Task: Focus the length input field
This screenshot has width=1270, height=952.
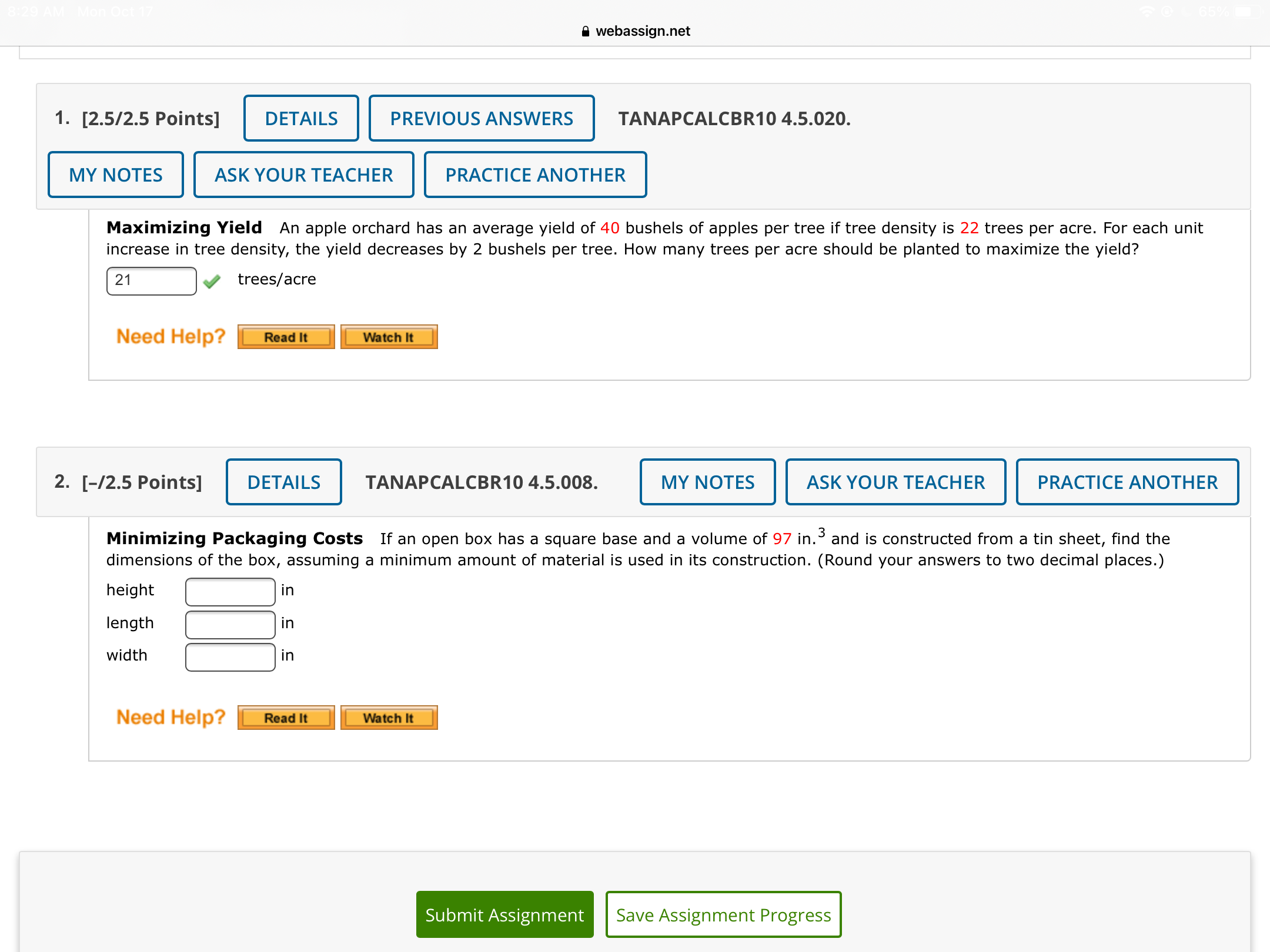Action: click(230, 624)
